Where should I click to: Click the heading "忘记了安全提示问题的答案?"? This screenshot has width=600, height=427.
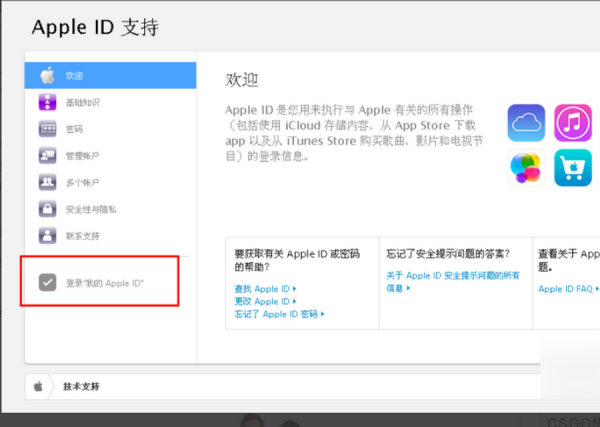click(448, 254)
